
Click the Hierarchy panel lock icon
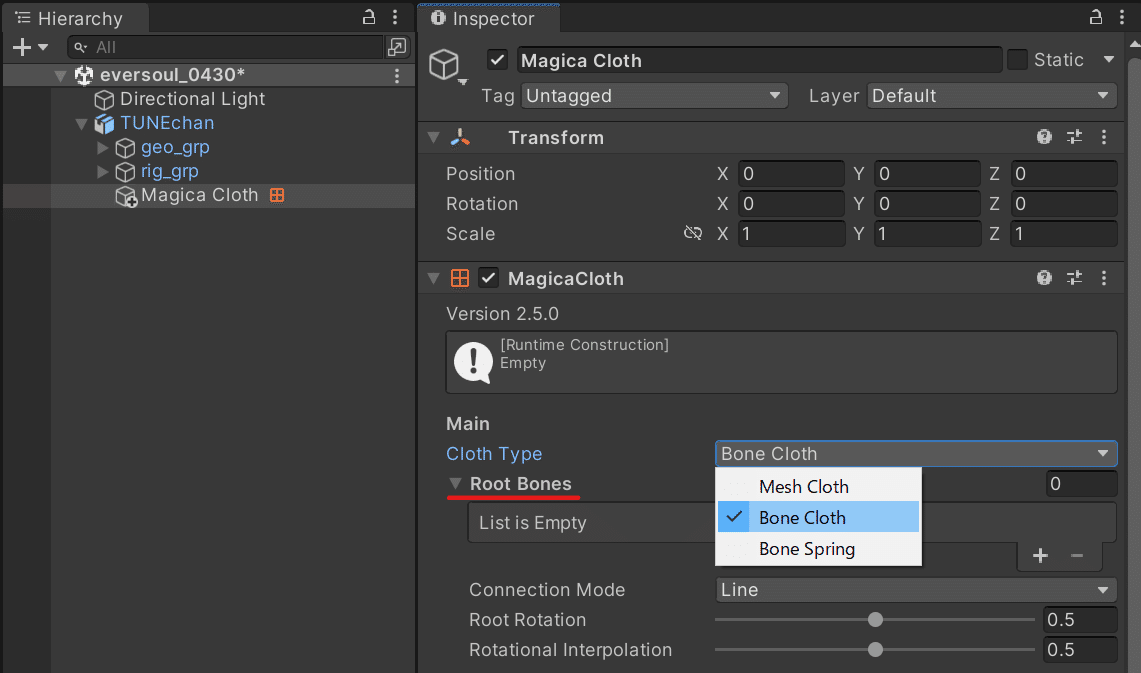pos(369,17)
